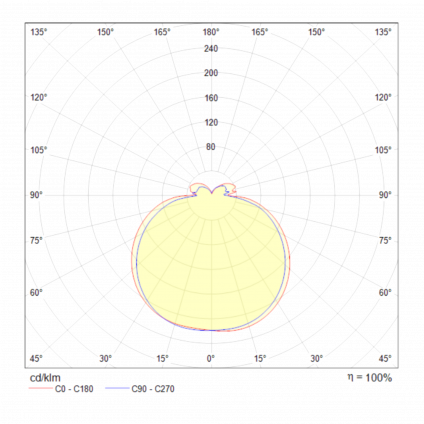Click the bottom-right 45° angle label

pyautogui.click(x=385, y=359)
